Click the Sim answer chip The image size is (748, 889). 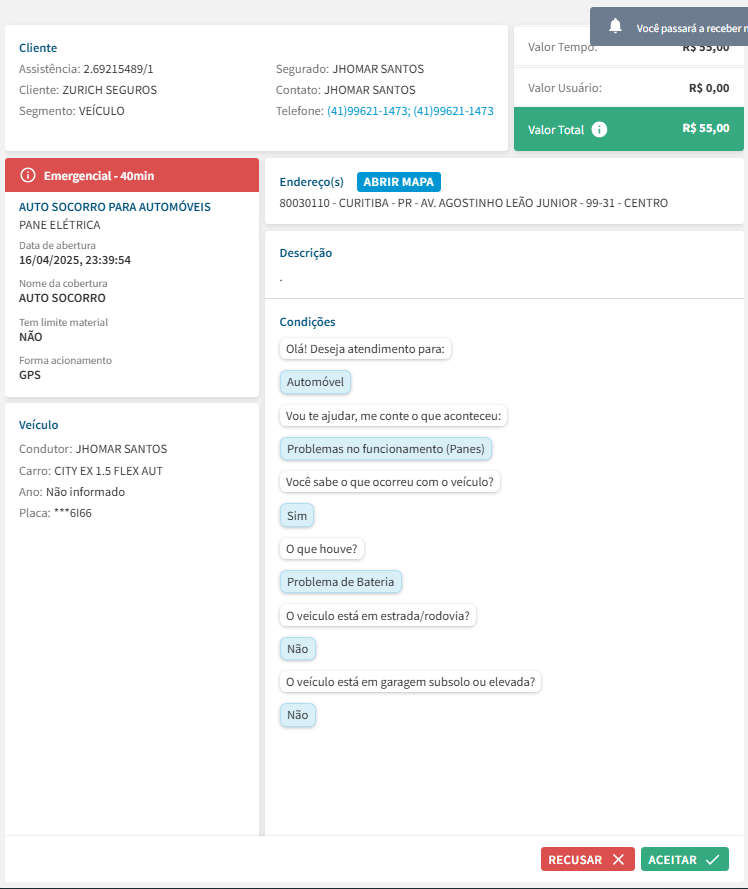tap(297, 516)
